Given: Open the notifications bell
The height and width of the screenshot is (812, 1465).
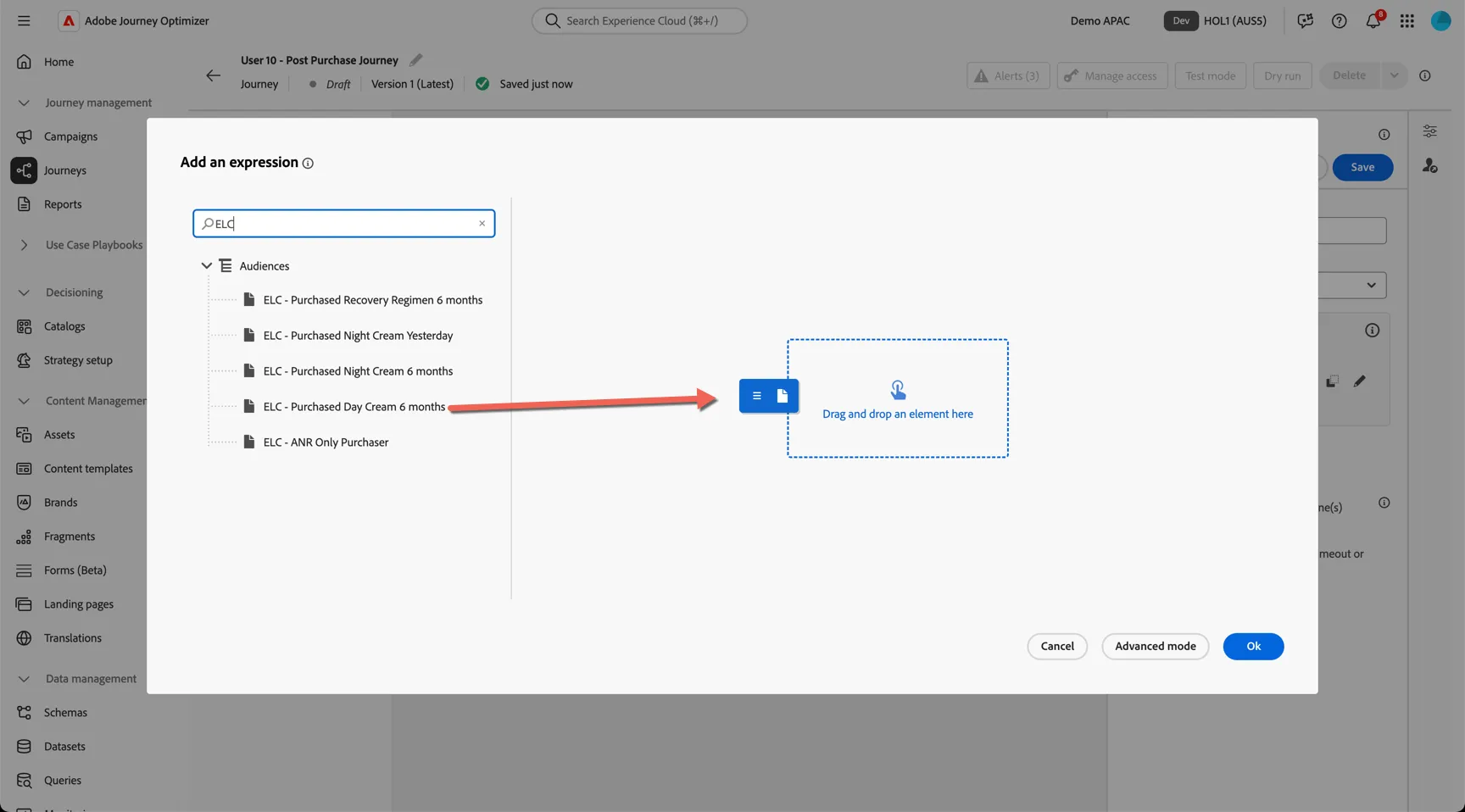Looking at the screenshot, I should point(1373,20).
